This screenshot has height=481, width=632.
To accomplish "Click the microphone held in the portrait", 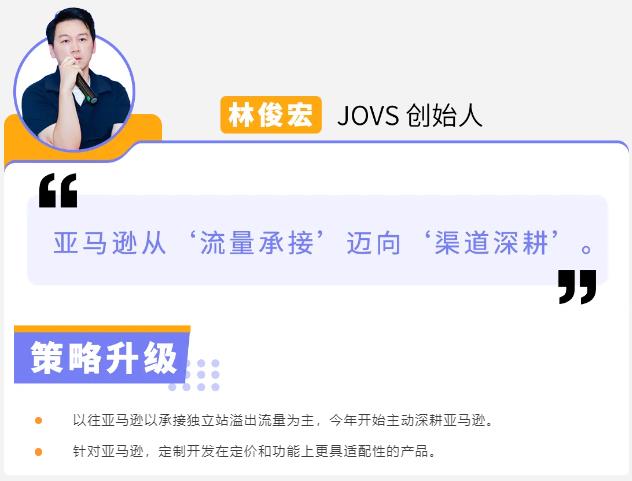I will pyautogui.click(x=86, y=87).
